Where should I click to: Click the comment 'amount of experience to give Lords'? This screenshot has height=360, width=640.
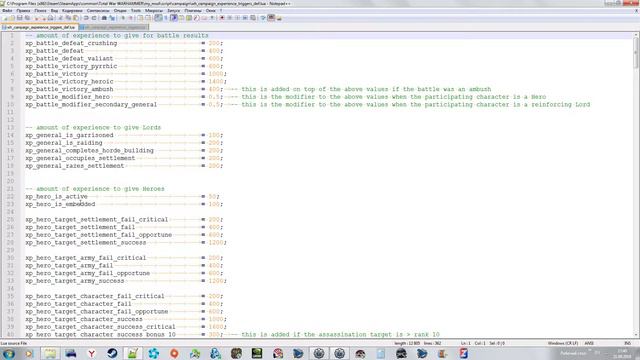tap(98, 127)
